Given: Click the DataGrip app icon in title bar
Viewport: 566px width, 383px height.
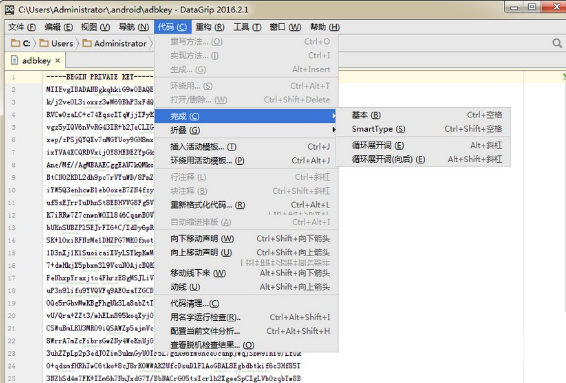Looking at the screenshot, I should pos(10,9).
